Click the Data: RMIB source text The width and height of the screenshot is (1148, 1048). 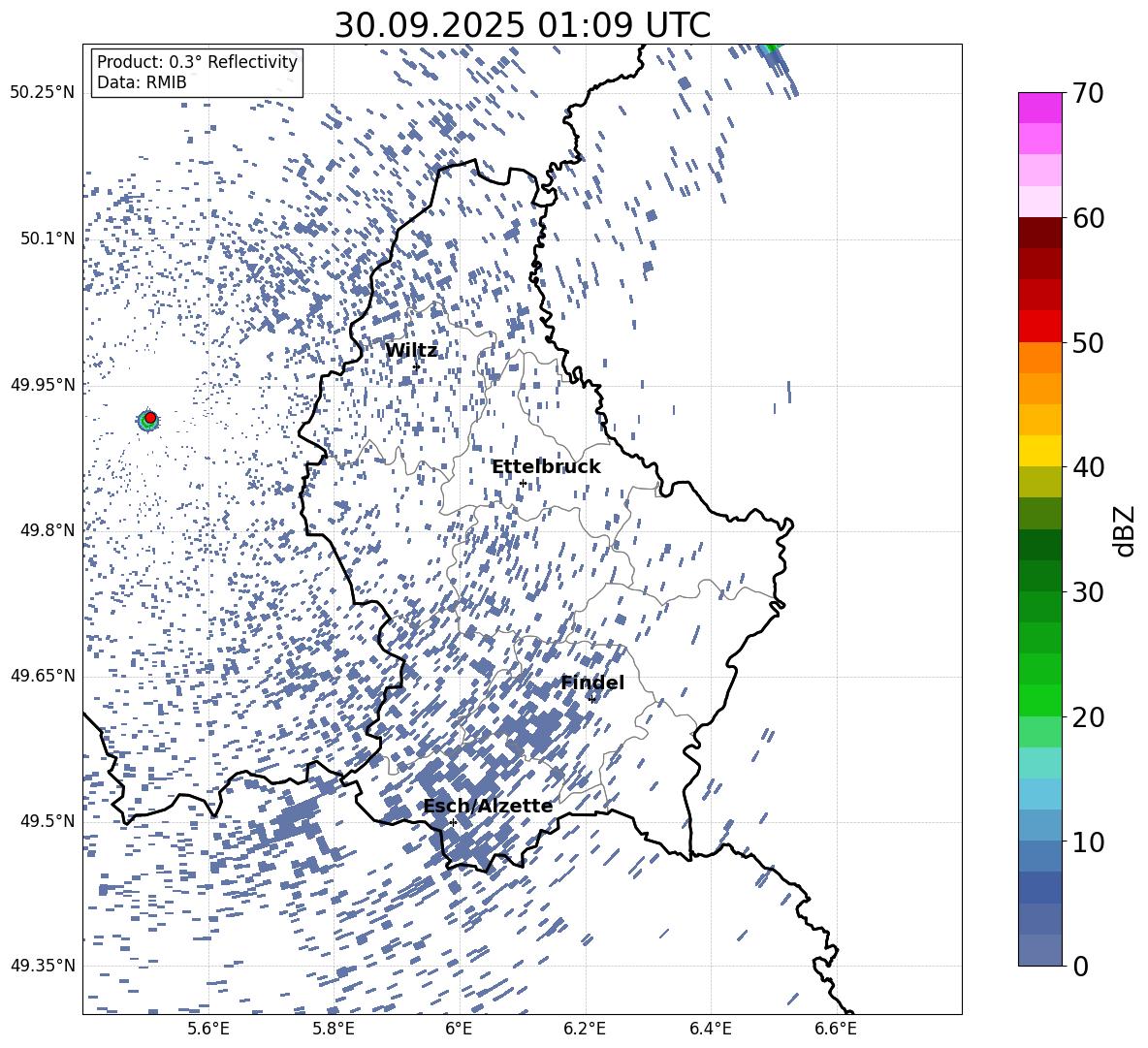pyautogui.click(x=142, y=83)
